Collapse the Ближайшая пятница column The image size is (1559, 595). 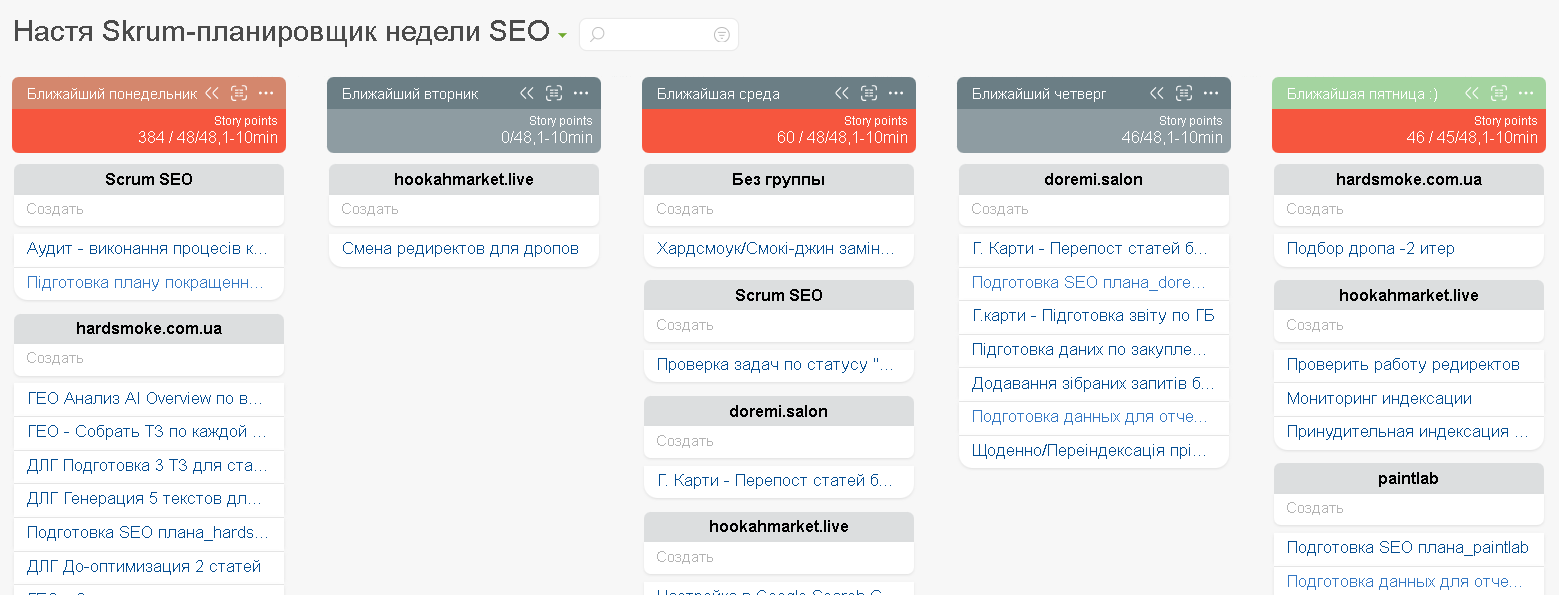pyautogui.click(x=1472, y=93)
